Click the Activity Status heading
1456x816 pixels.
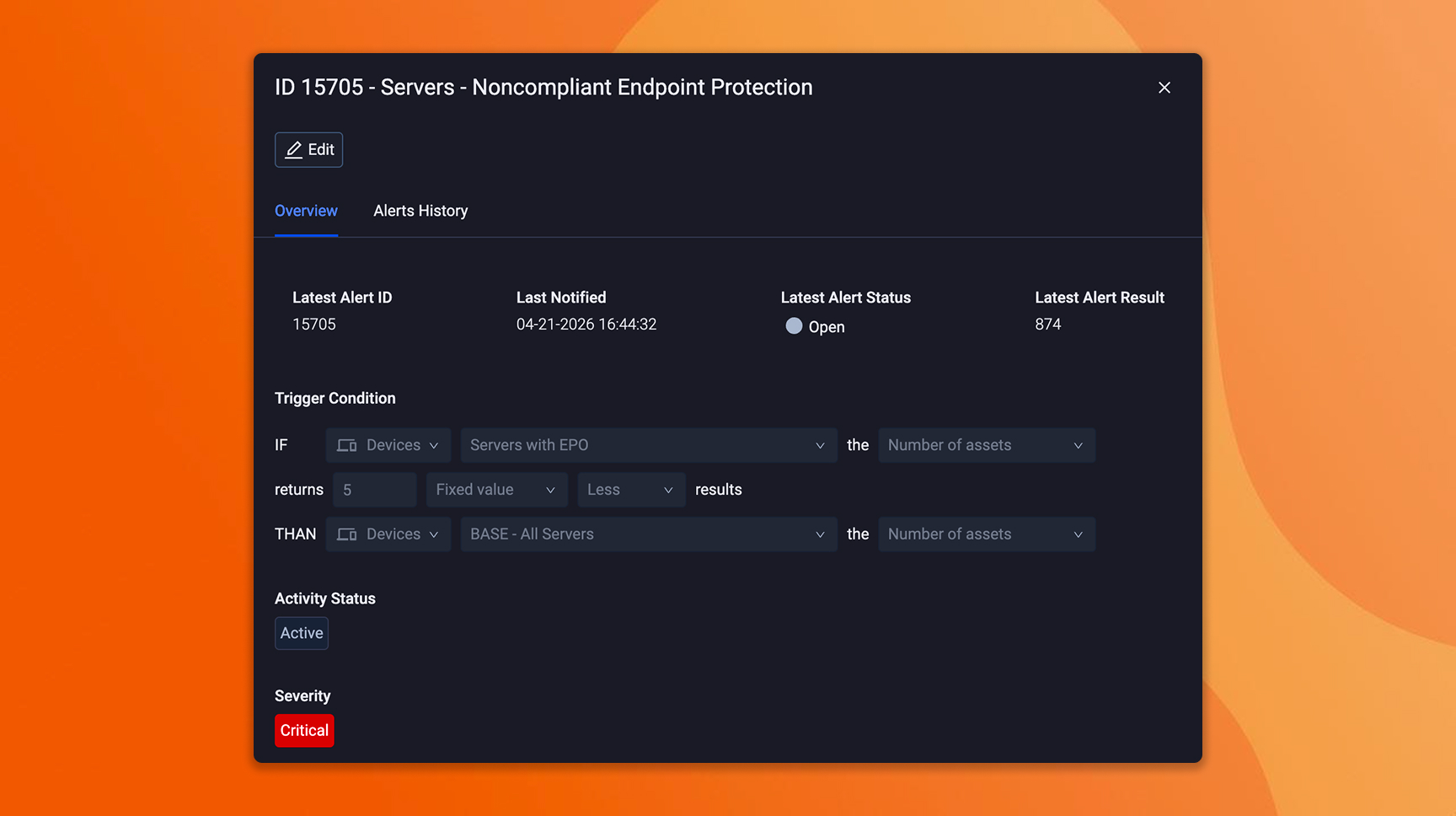(325, 599)
